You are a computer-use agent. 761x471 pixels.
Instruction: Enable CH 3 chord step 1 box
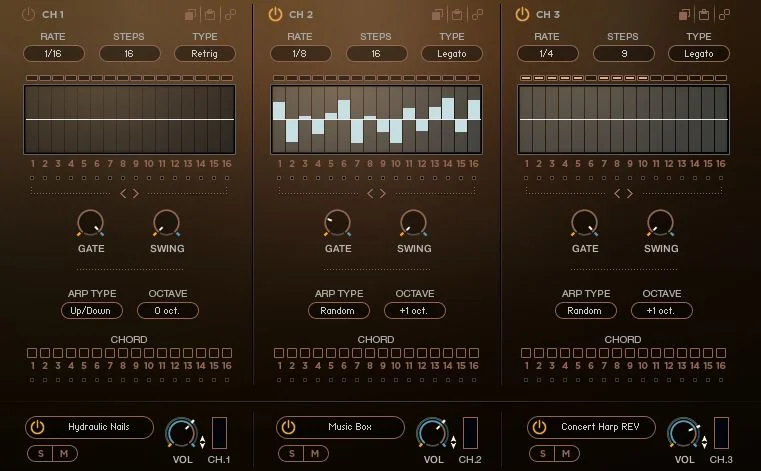526,353
